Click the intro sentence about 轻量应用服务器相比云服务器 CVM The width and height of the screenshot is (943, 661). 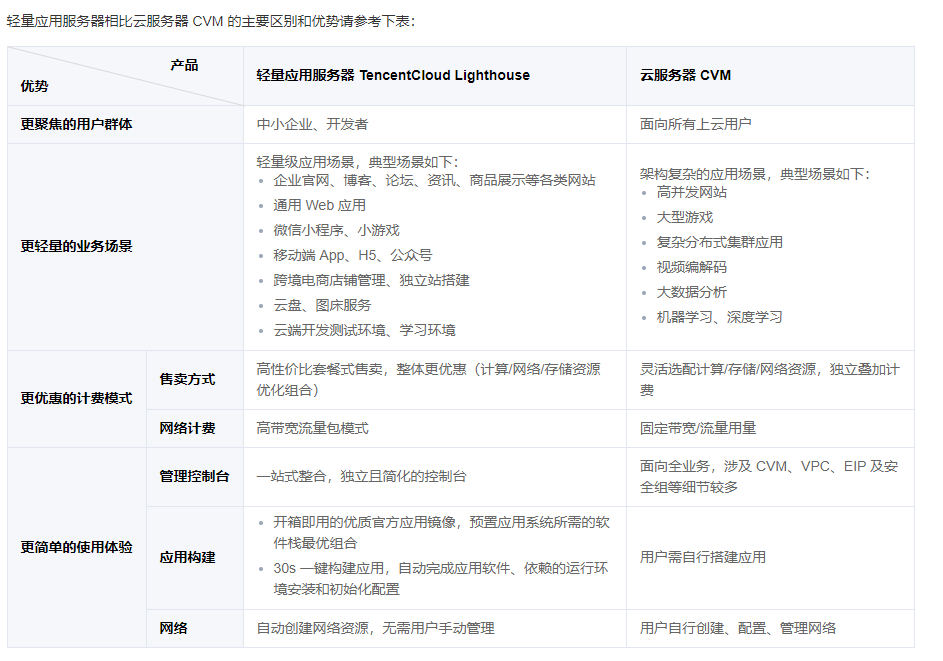(210, 21)
